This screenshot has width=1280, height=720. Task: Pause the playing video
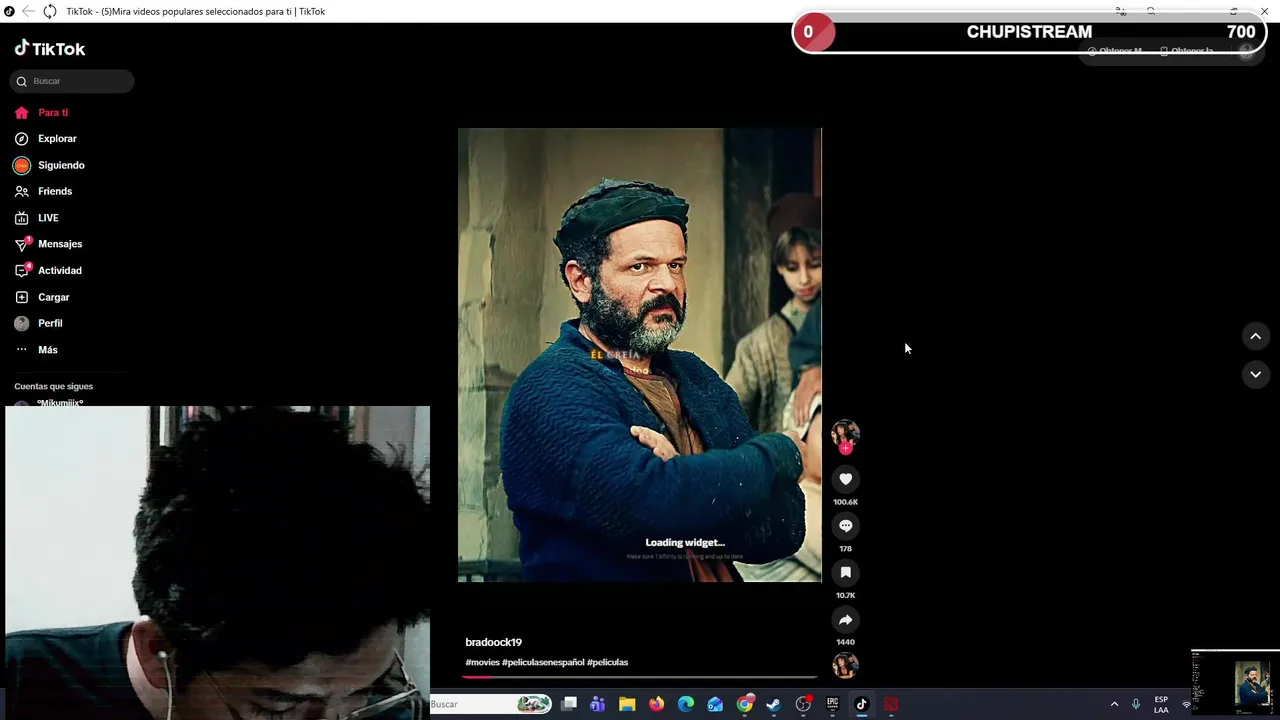639,355
